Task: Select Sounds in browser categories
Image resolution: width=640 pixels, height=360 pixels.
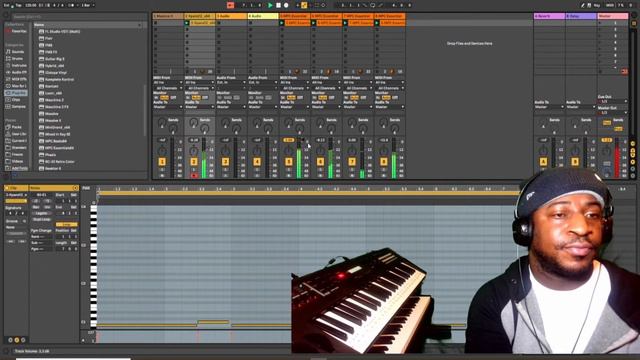Action: [15, 52]
